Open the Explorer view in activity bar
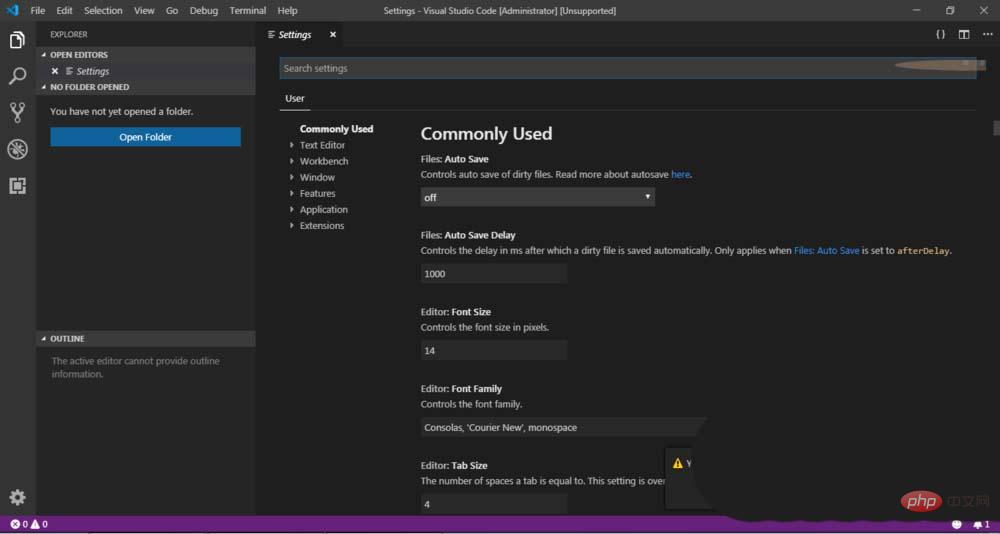Screen dimensions: 1000x534 coord(17,40)
